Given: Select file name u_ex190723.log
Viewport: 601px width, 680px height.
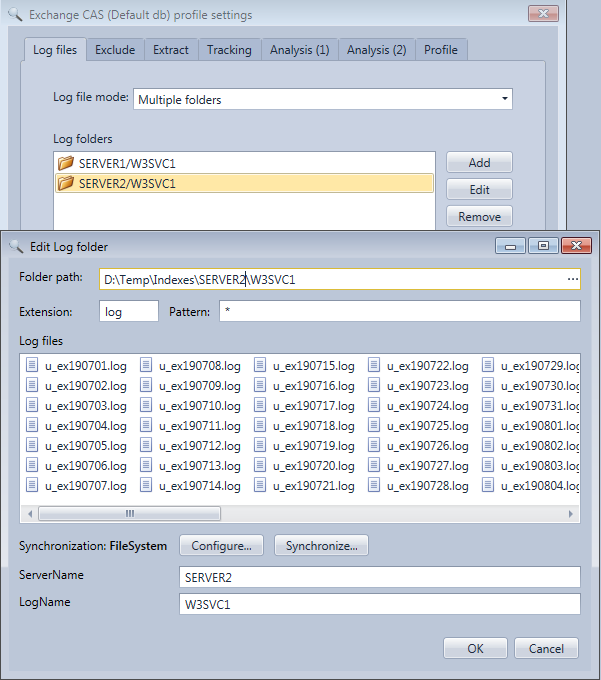Looking at the screenshot, I should coord(428,386).
